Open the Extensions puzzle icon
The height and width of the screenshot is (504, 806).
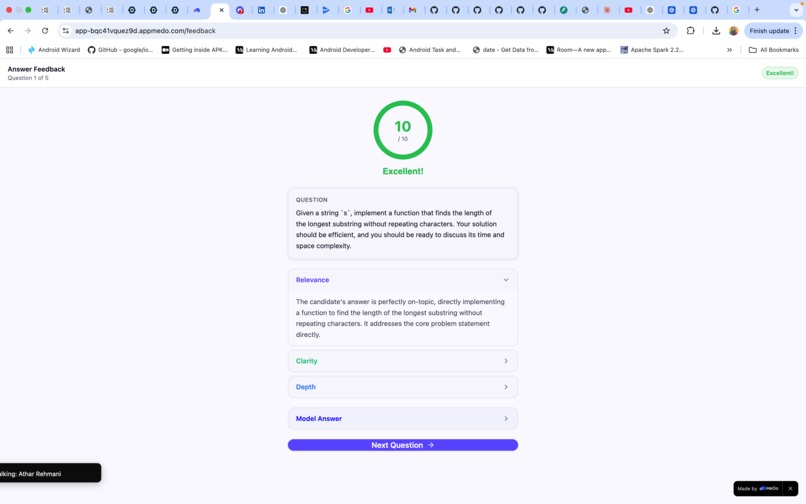pos(690,31)
